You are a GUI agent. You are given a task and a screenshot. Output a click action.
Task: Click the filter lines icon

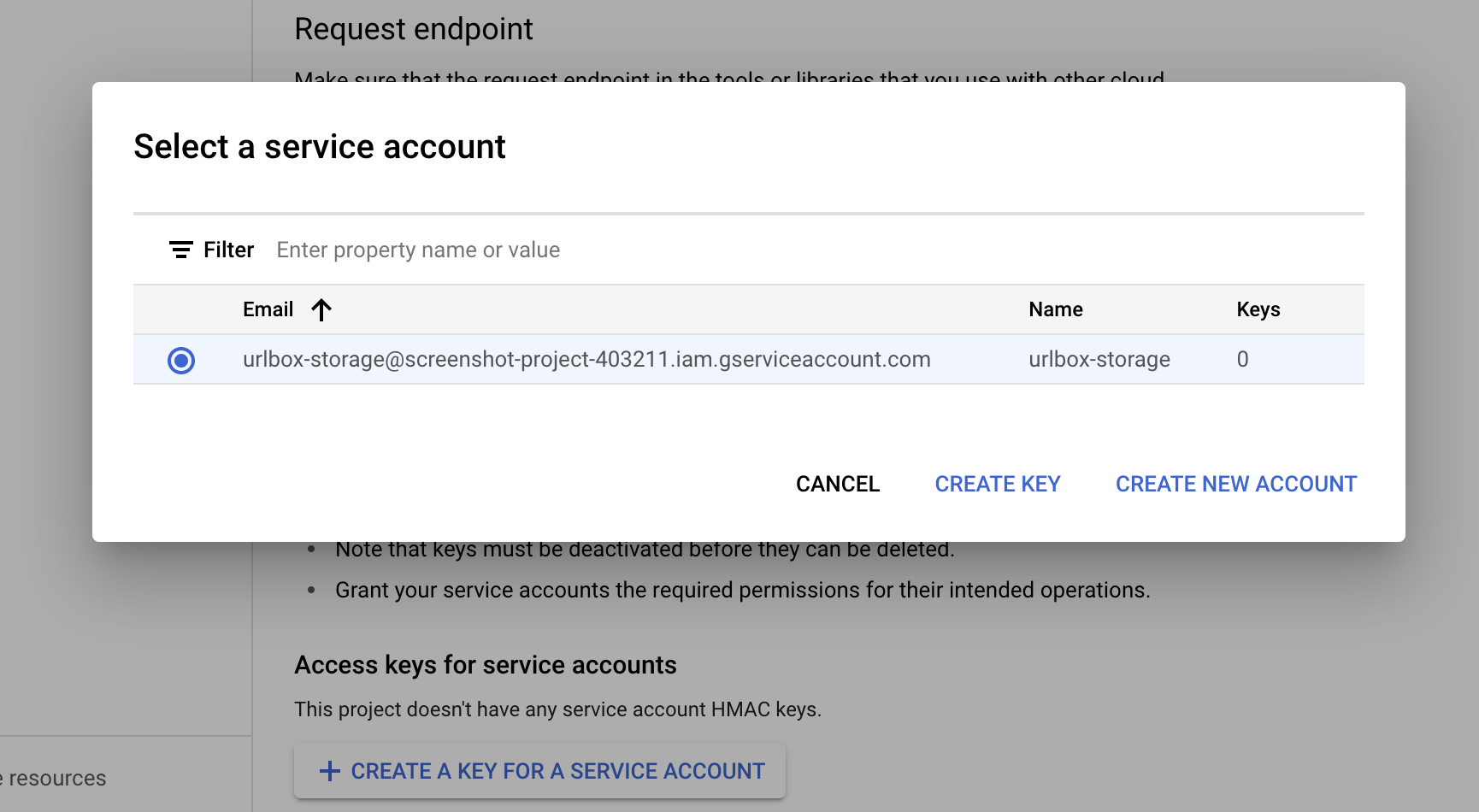pyautogui.click(x=180, y=250)
